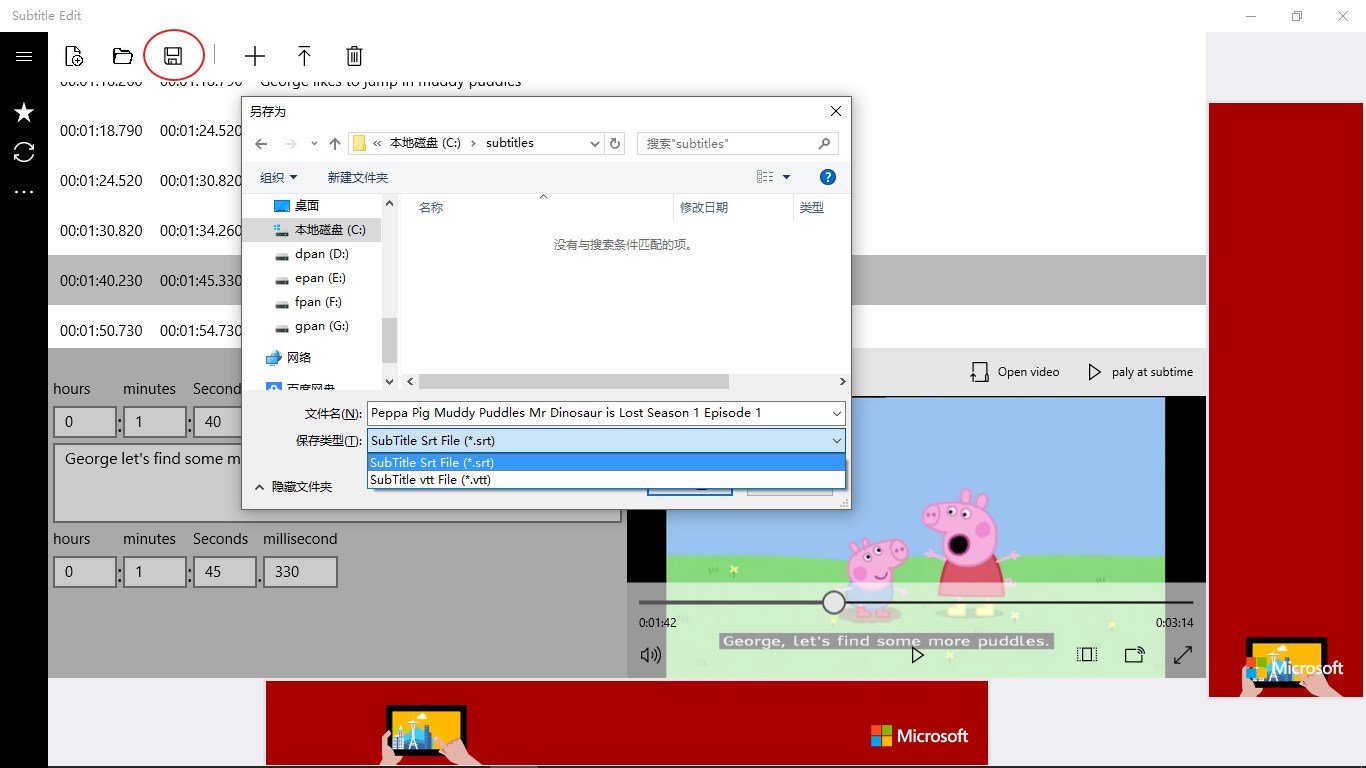
Task: Edit the end millisecond field showing 330
Action: (300, 572)
